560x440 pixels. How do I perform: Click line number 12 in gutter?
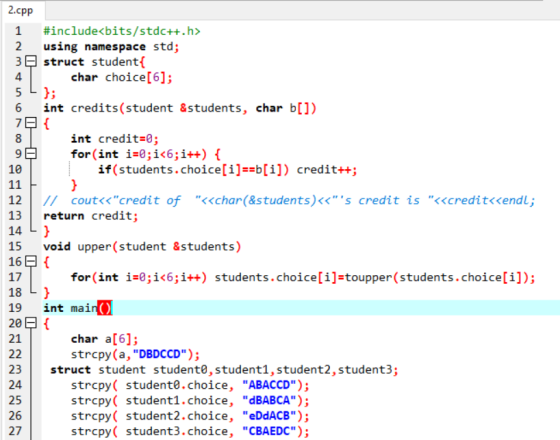click(15, 200)
